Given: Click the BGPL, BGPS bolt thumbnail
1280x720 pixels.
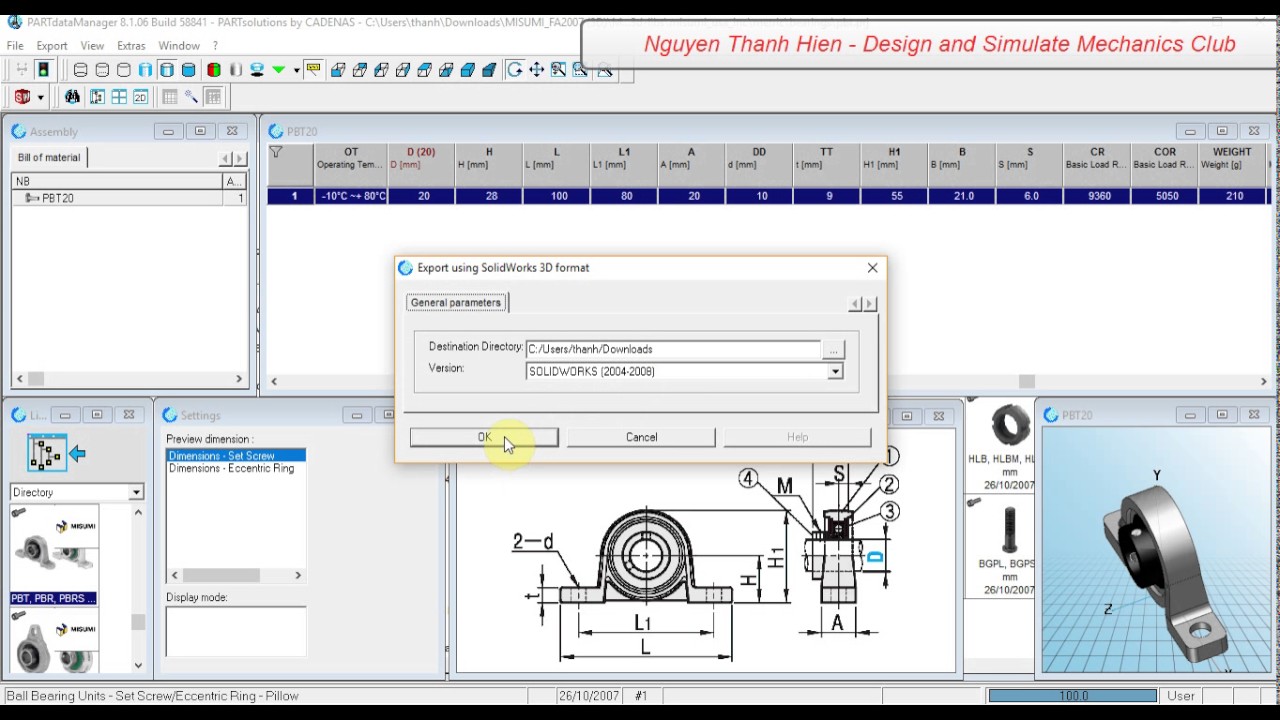Looking at the screenshot, I should pos(1001,545).
